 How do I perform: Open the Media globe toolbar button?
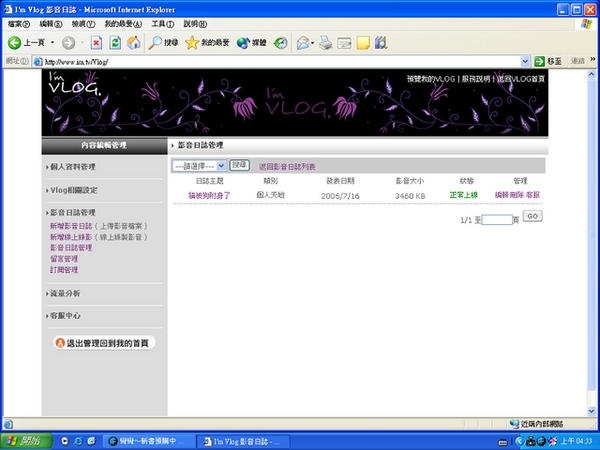pyautogui.click(x=251, y=42)
